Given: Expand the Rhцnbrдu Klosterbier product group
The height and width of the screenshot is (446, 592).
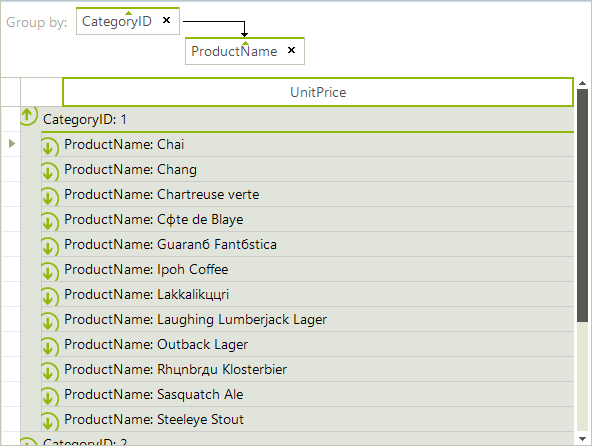Looking at the screenshot, I should click(x=50, y=372).
